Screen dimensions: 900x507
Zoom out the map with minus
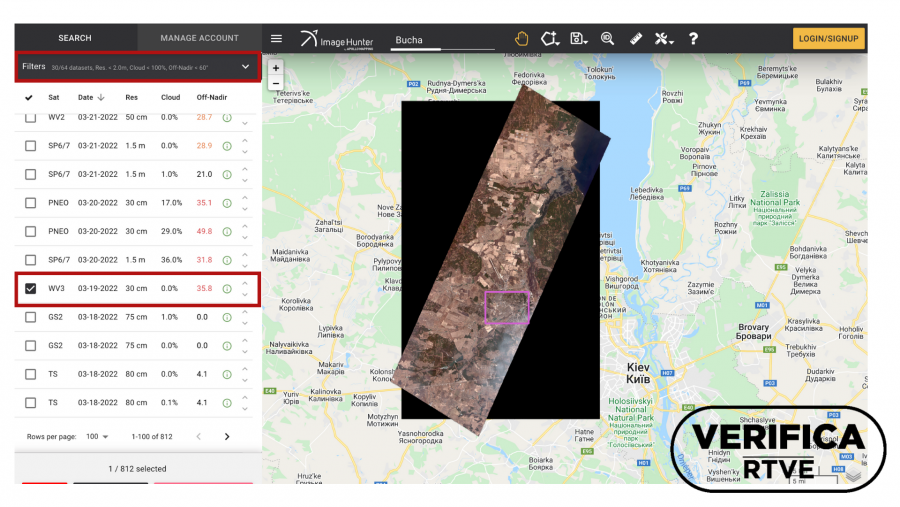tap(276, 83)
